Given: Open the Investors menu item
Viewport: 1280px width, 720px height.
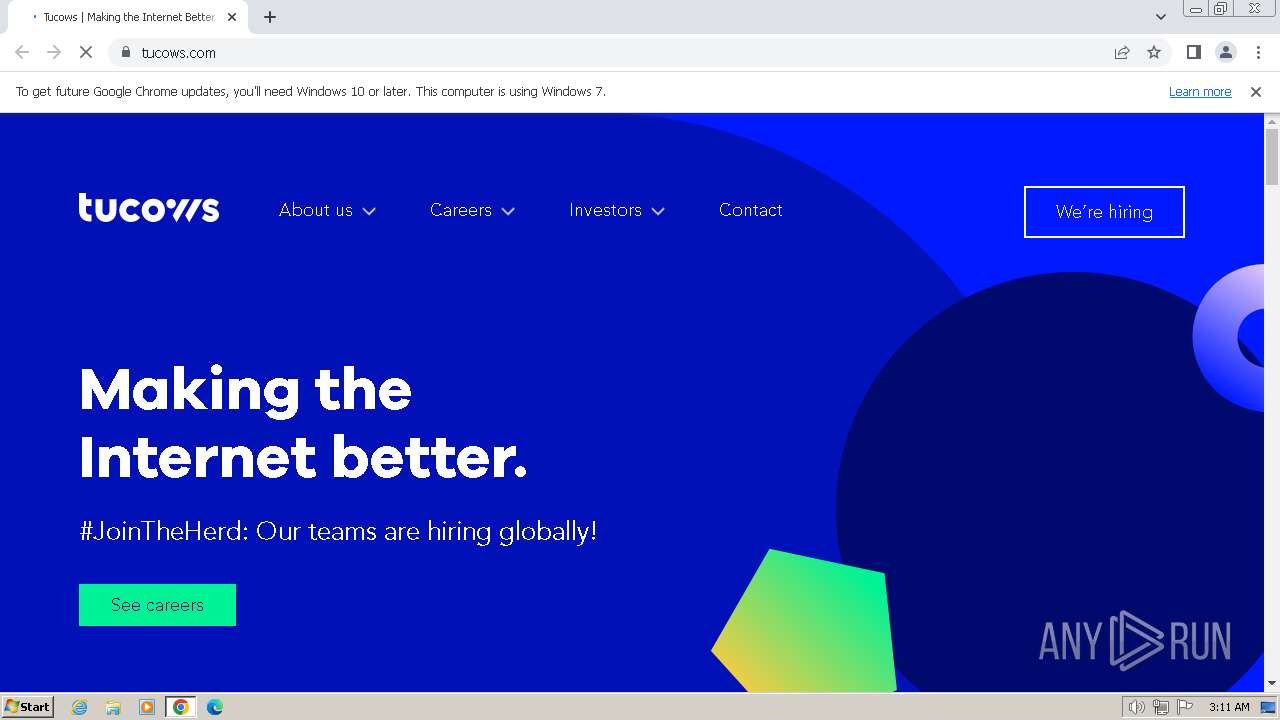Looking at the screenshot, I should click(605, 210).
